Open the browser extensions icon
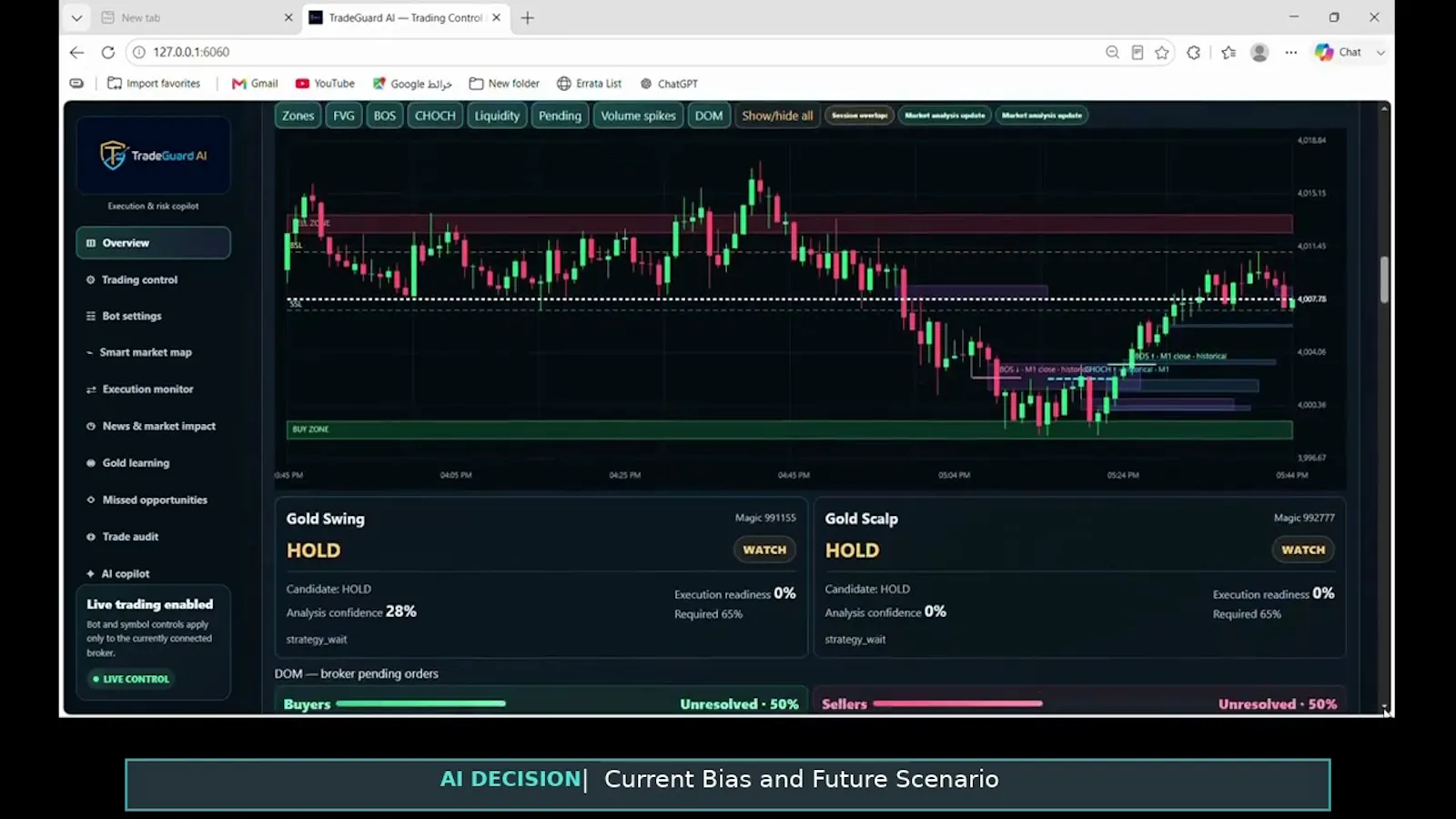This screenshot has height=819, width=1456. 1194,52
